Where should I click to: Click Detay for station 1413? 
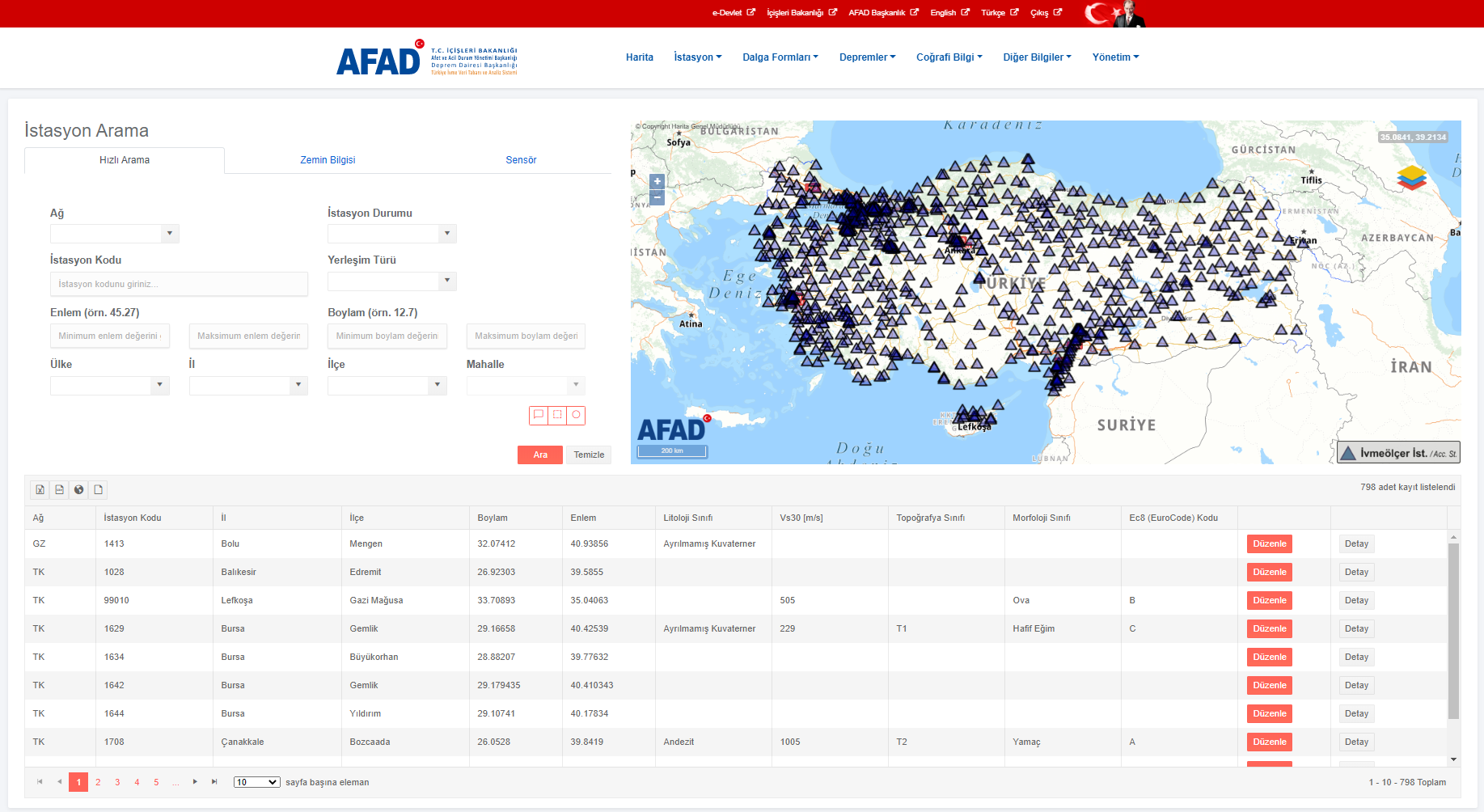[x=1356, y=543]
